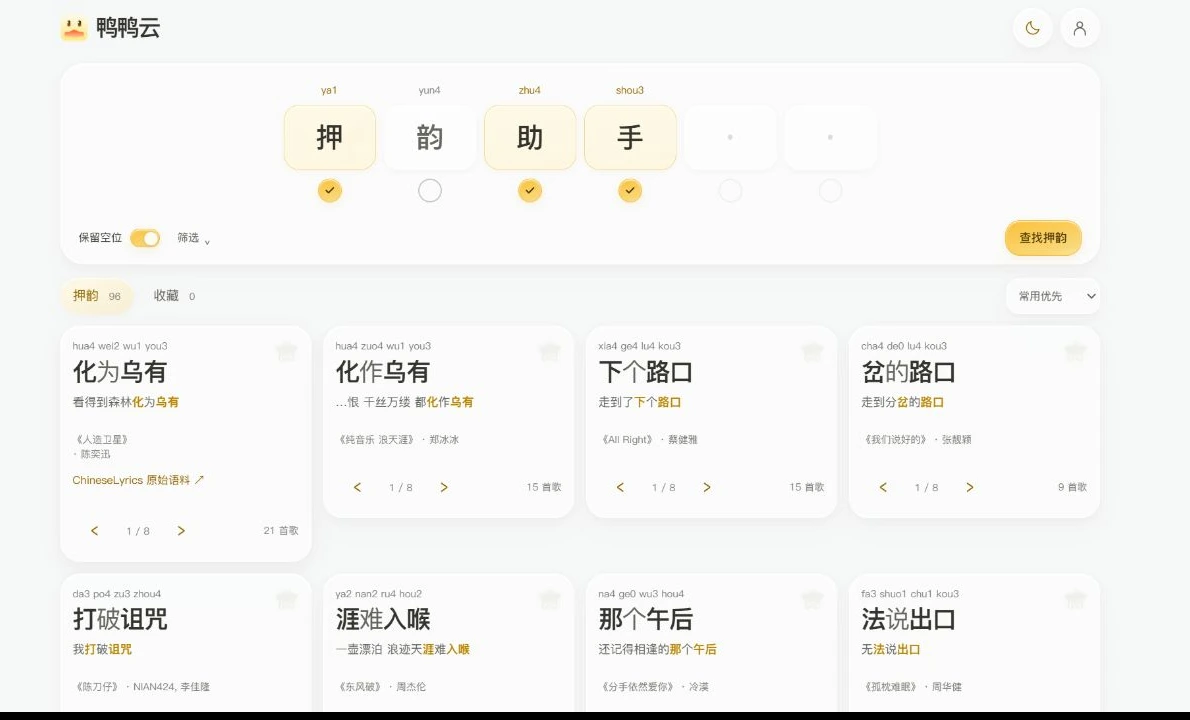Click the 打破诅咒 result heading
Image resolution: width=1190 pixels, height=720 pixels.
tap(120, 619)
